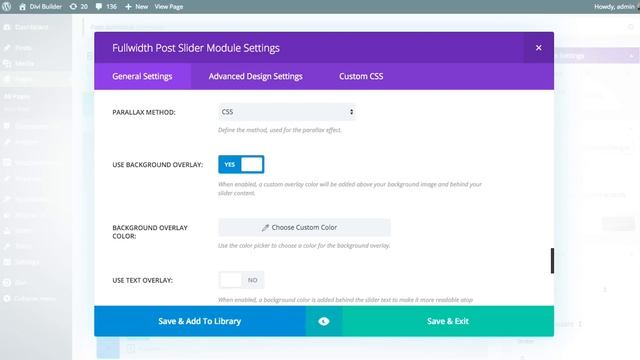Switch to the Custom CSS tab
The width and height of the screenshot is (640, 360).
[361, 76]
